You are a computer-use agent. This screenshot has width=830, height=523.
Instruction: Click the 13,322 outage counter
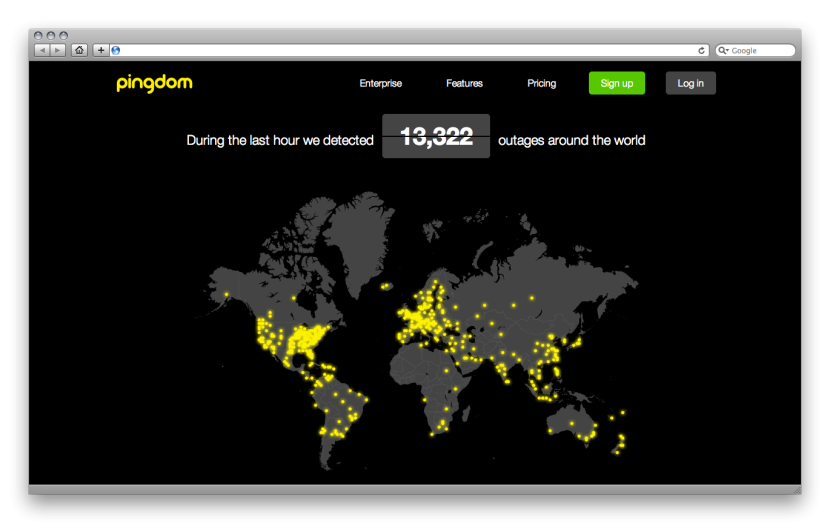[436, 138]
